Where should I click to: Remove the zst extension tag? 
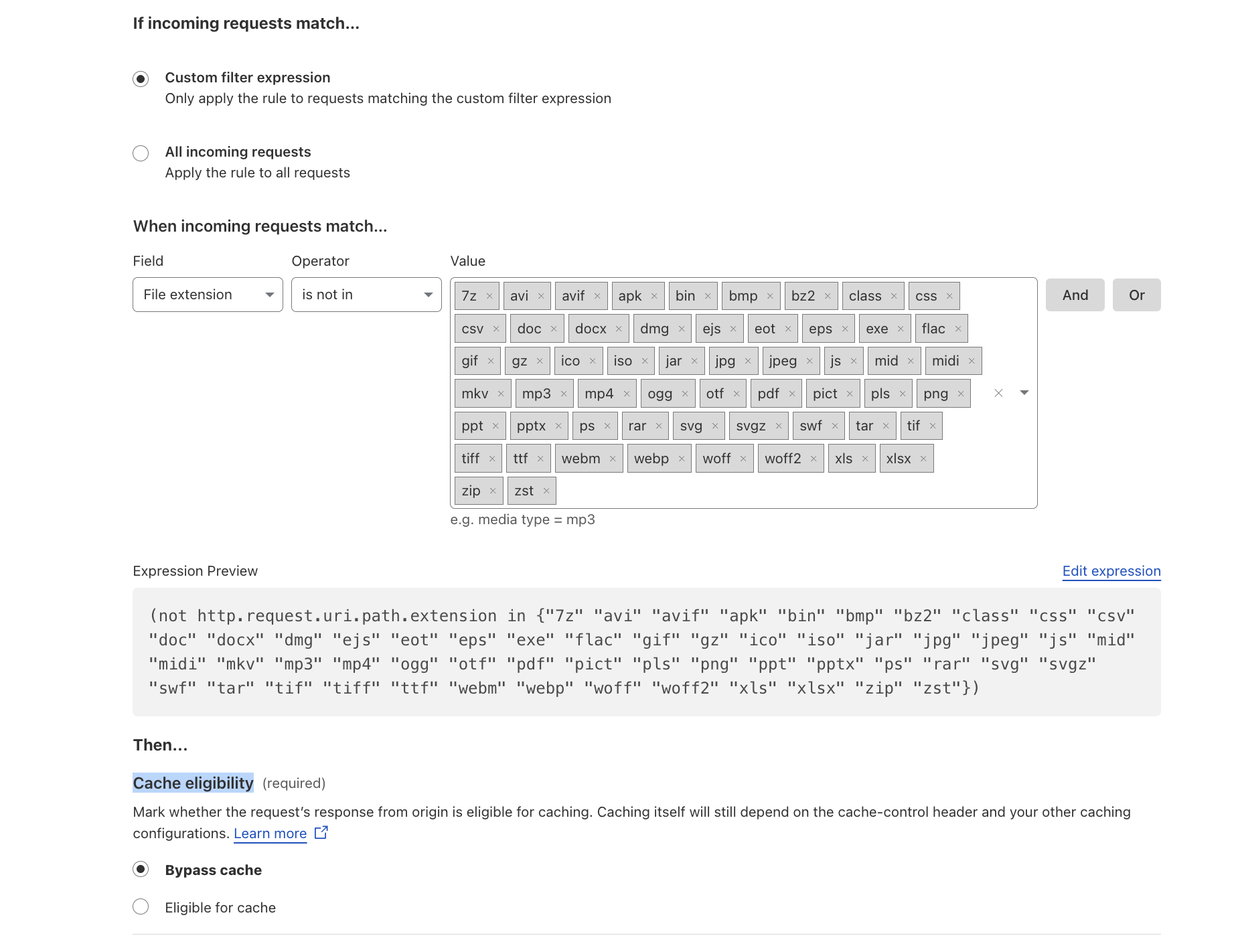(546, 491)
